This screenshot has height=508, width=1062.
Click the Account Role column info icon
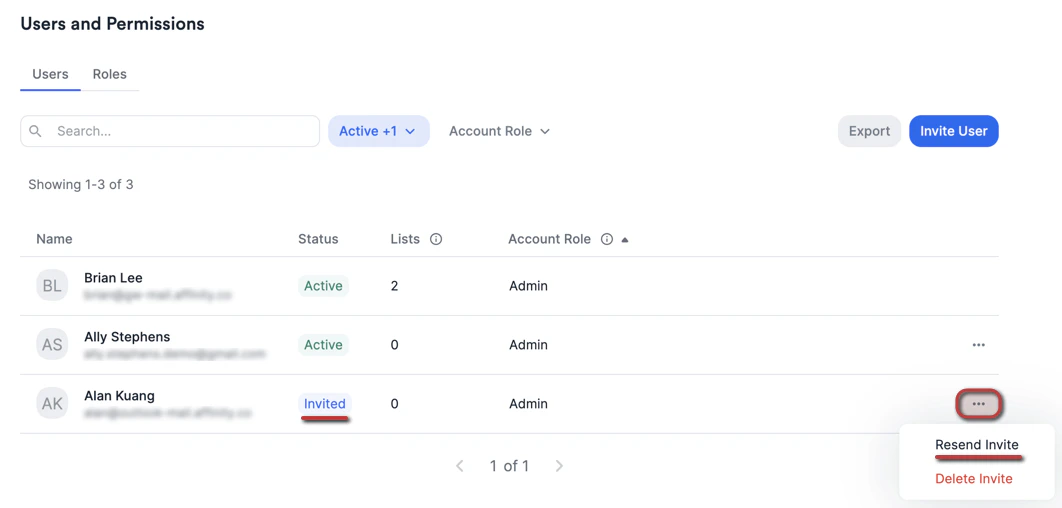point(607,239)
